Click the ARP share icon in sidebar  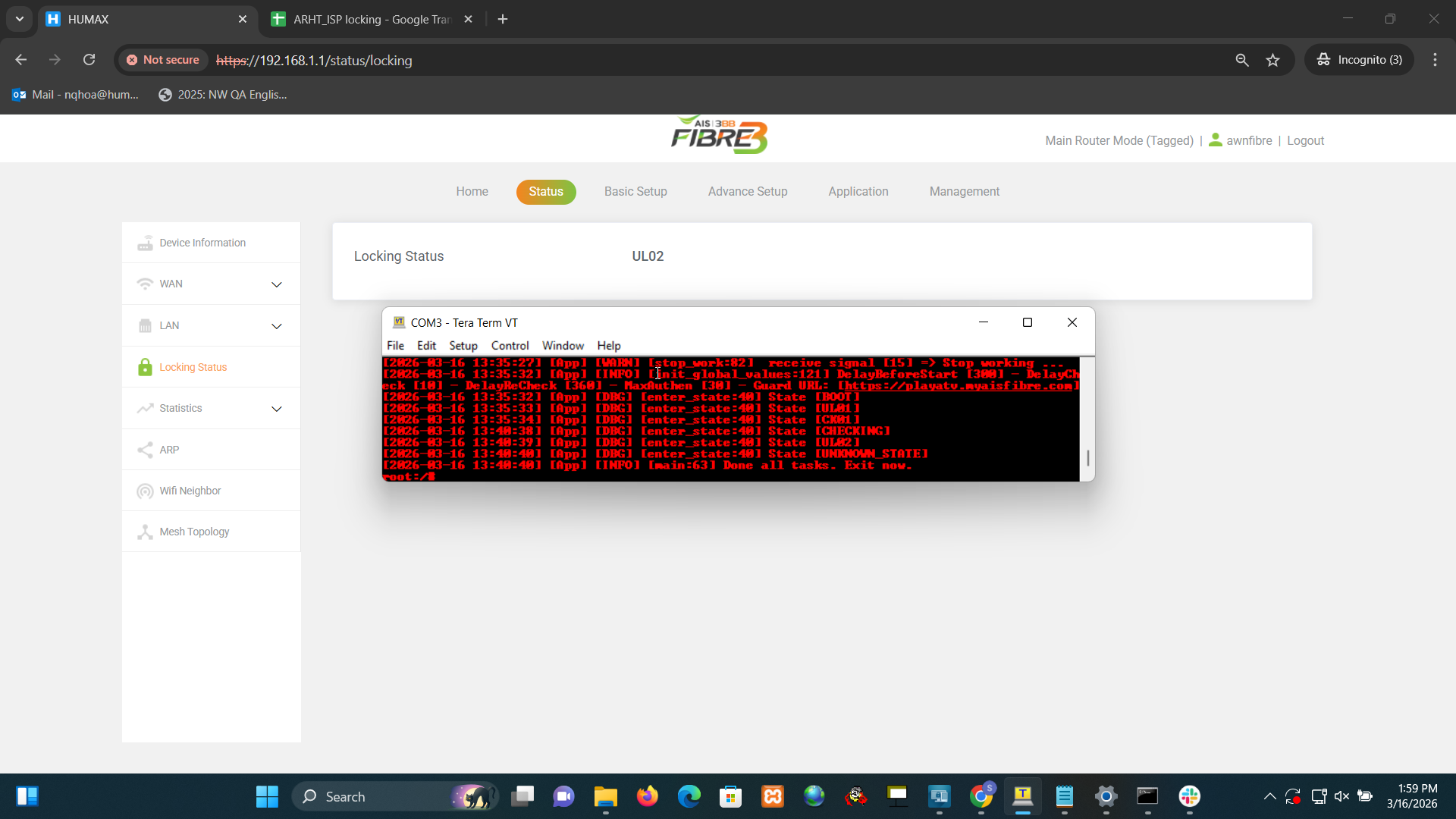pyautogui.click(x=145, y=450)
